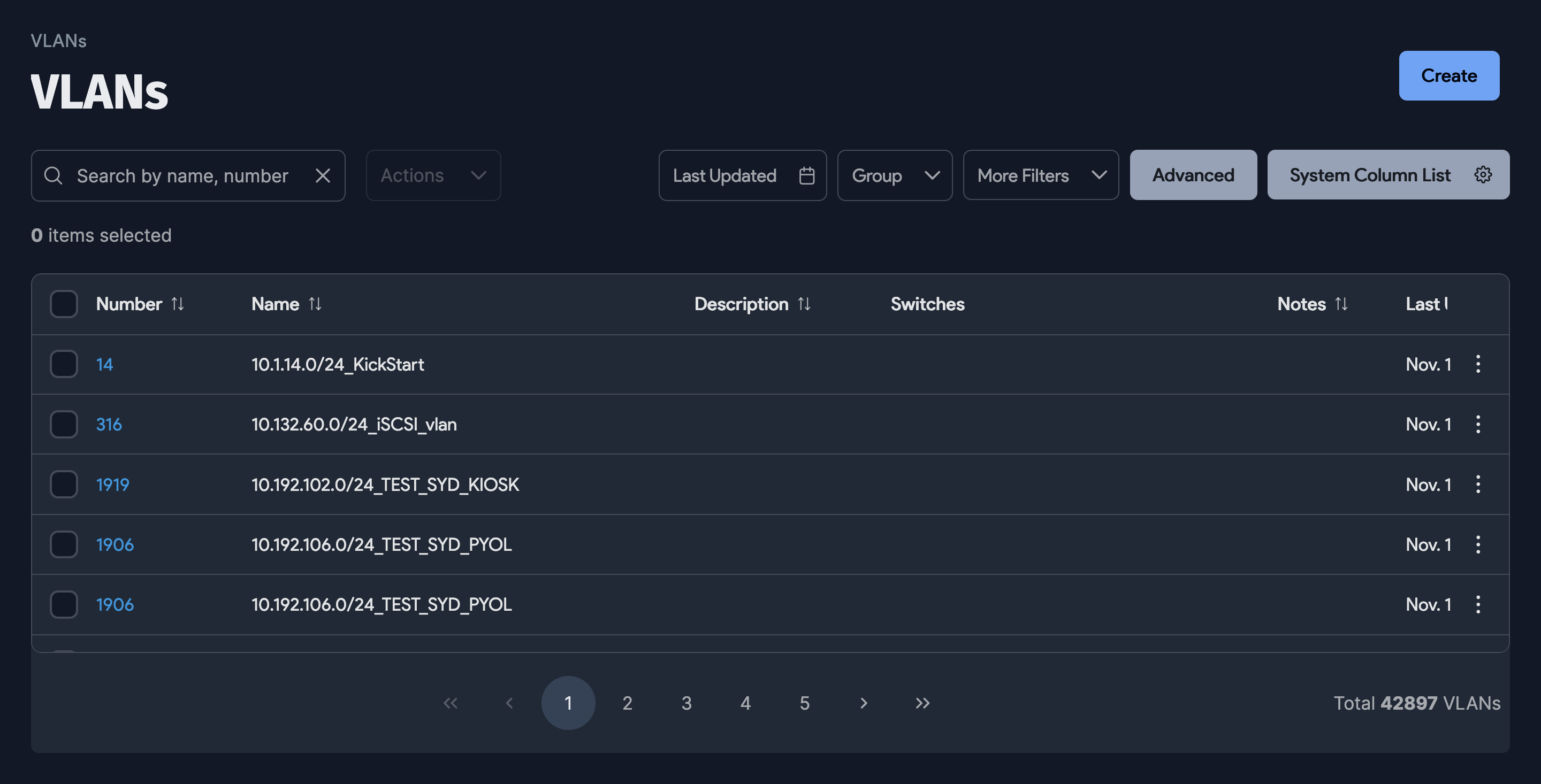1541x784 pixels.
Task: Open the More Filters dropdown
Action: pyautogui.click(x=1041, y=175)
